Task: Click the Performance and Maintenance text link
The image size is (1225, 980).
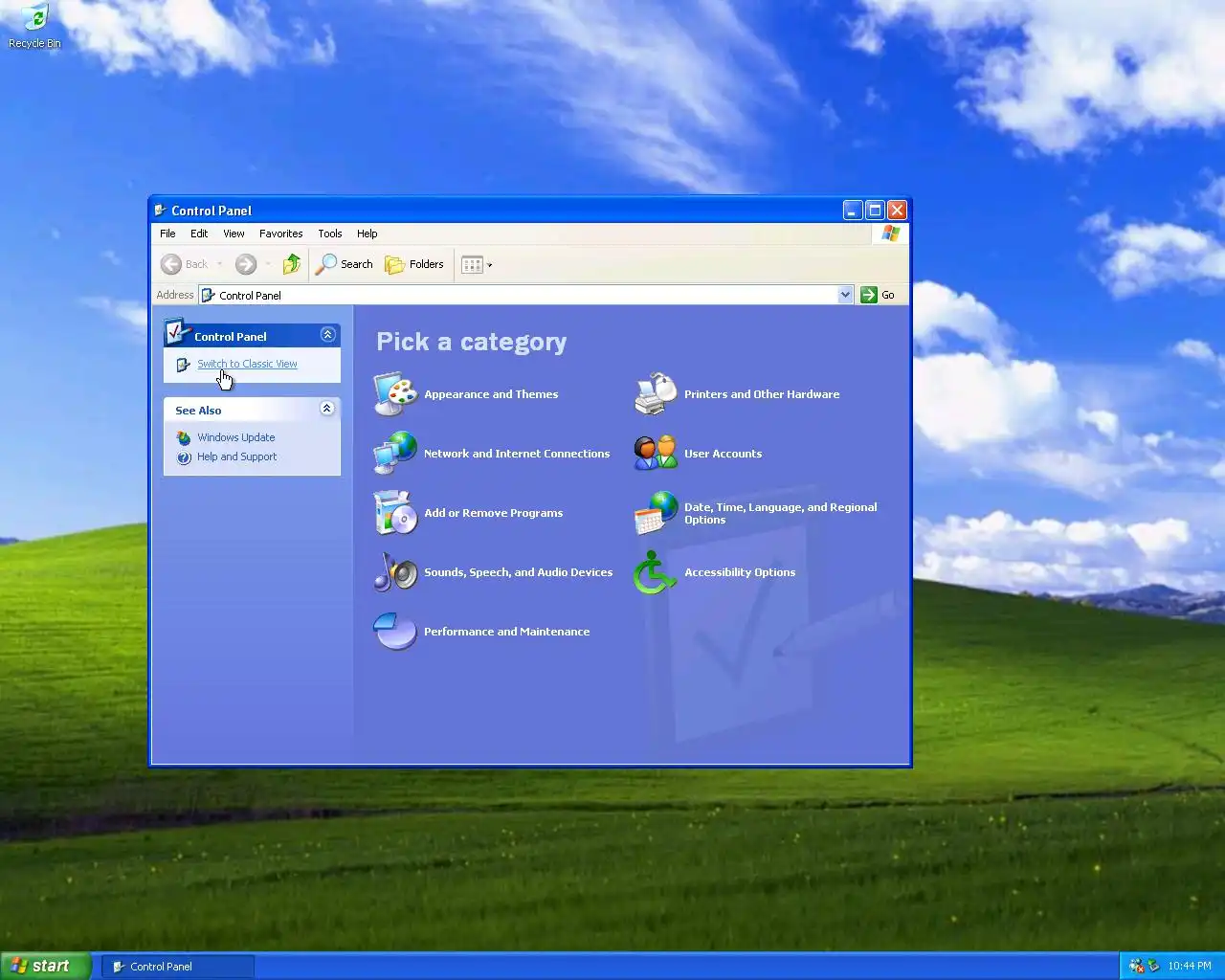Action: coord(506,632)
